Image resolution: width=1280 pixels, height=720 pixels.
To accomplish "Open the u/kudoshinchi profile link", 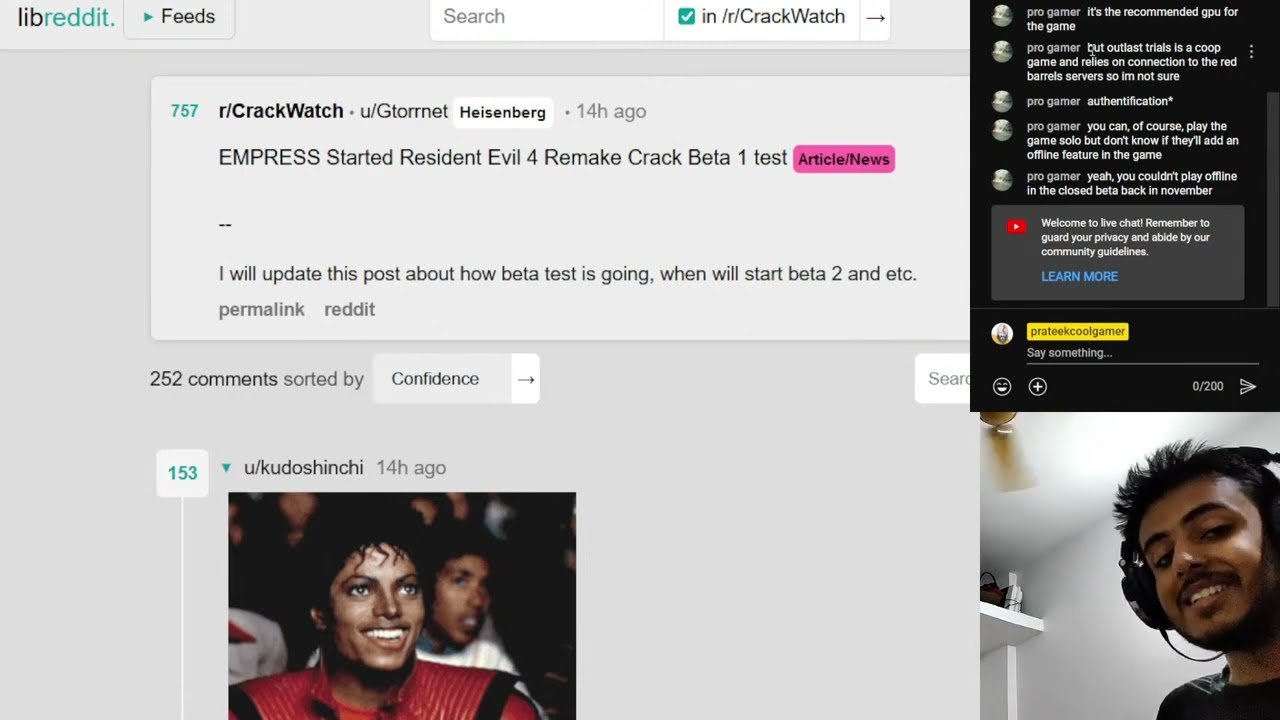I will [303, 468].
